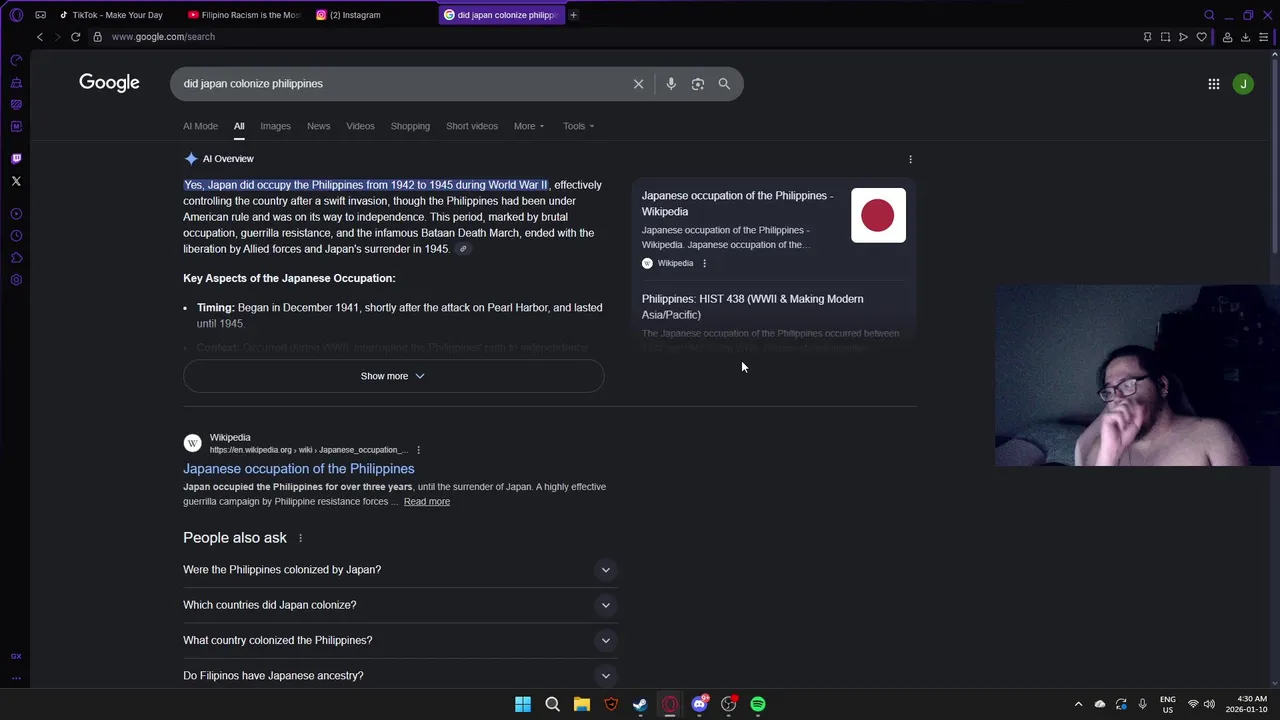The height and width of the screenshot is (720, 1280).
Task: Open X (Twitter) panel in the sidebar
Action: pyautogui.click(x=16, y=181)
